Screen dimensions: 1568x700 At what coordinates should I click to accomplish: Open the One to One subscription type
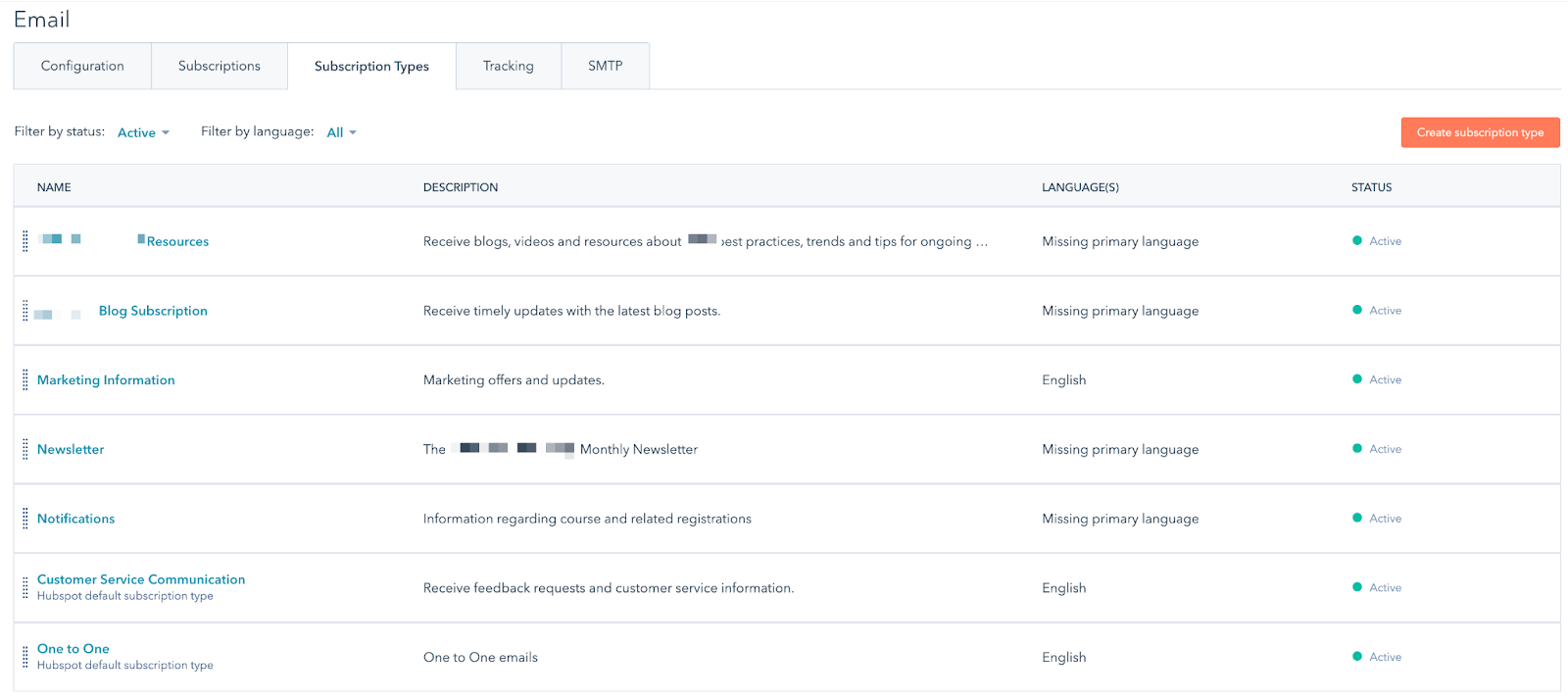click(x=73, y=649)
